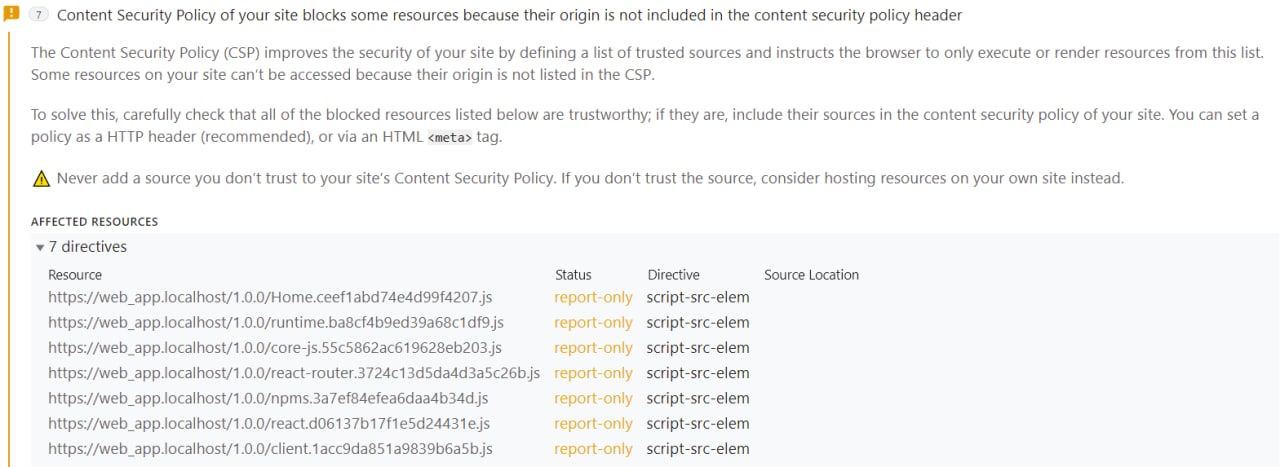Click the yellow warning triangle icon
The width and height of the screenshot is (1280, 467).
tap(41, 179)
